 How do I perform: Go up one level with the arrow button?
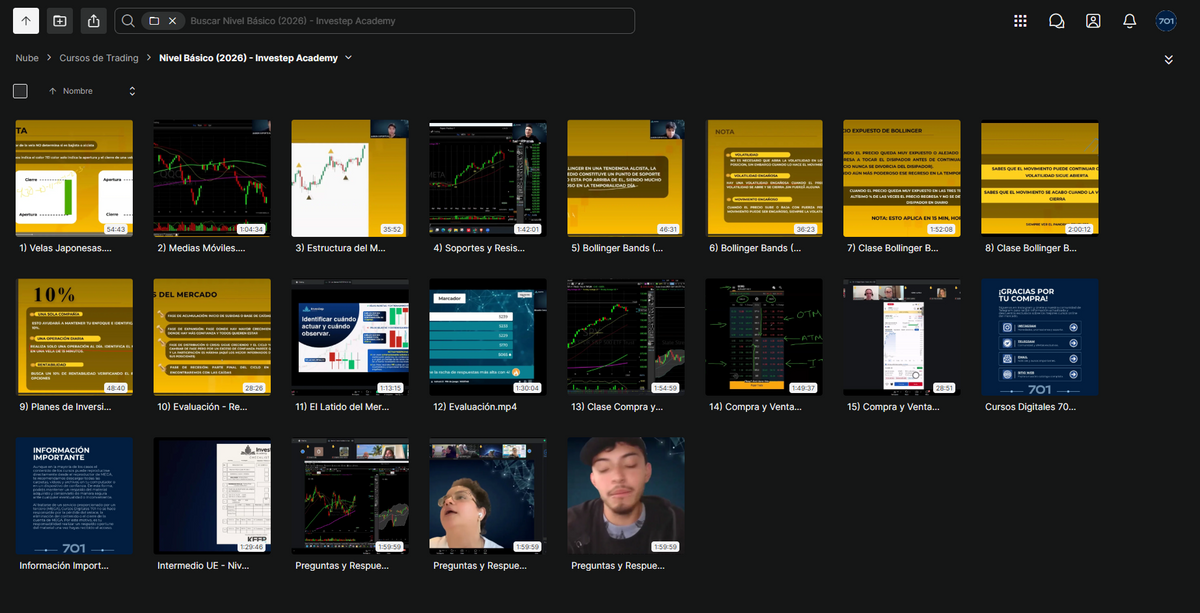point(26,20)
